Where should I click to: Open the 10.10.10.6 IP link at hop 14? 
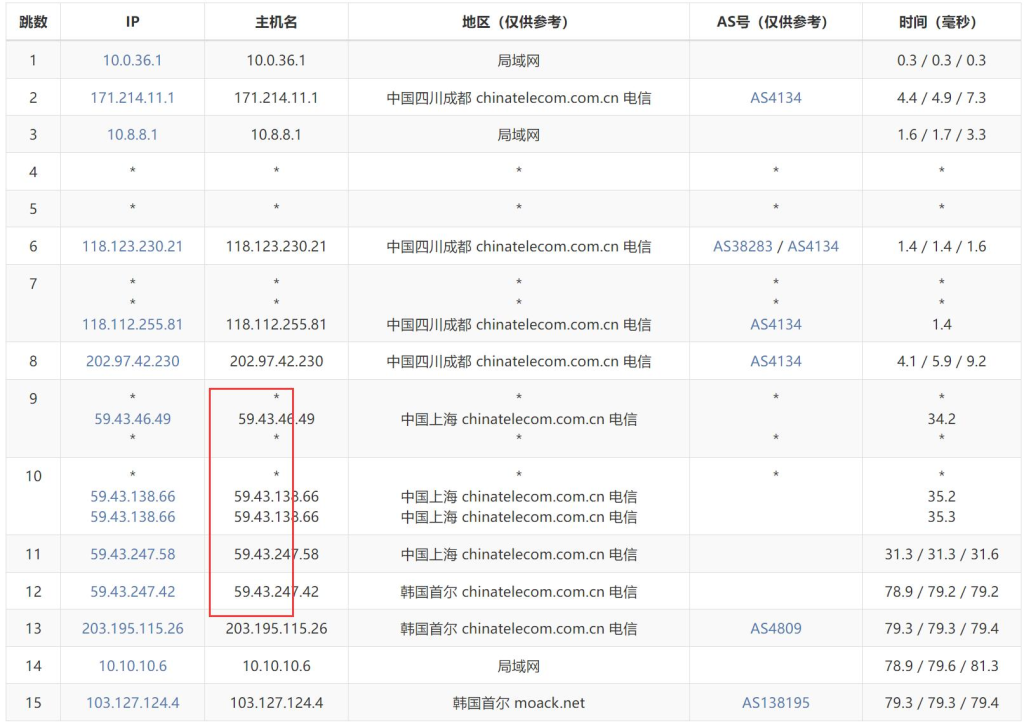pos(132,666)
